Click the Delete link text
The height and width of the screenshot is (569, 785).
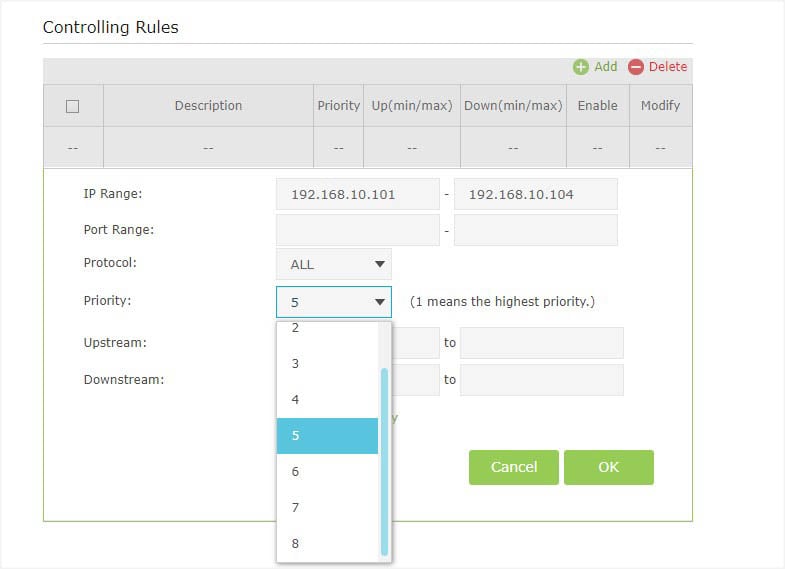pyautogui.click(x=668, y=67)
